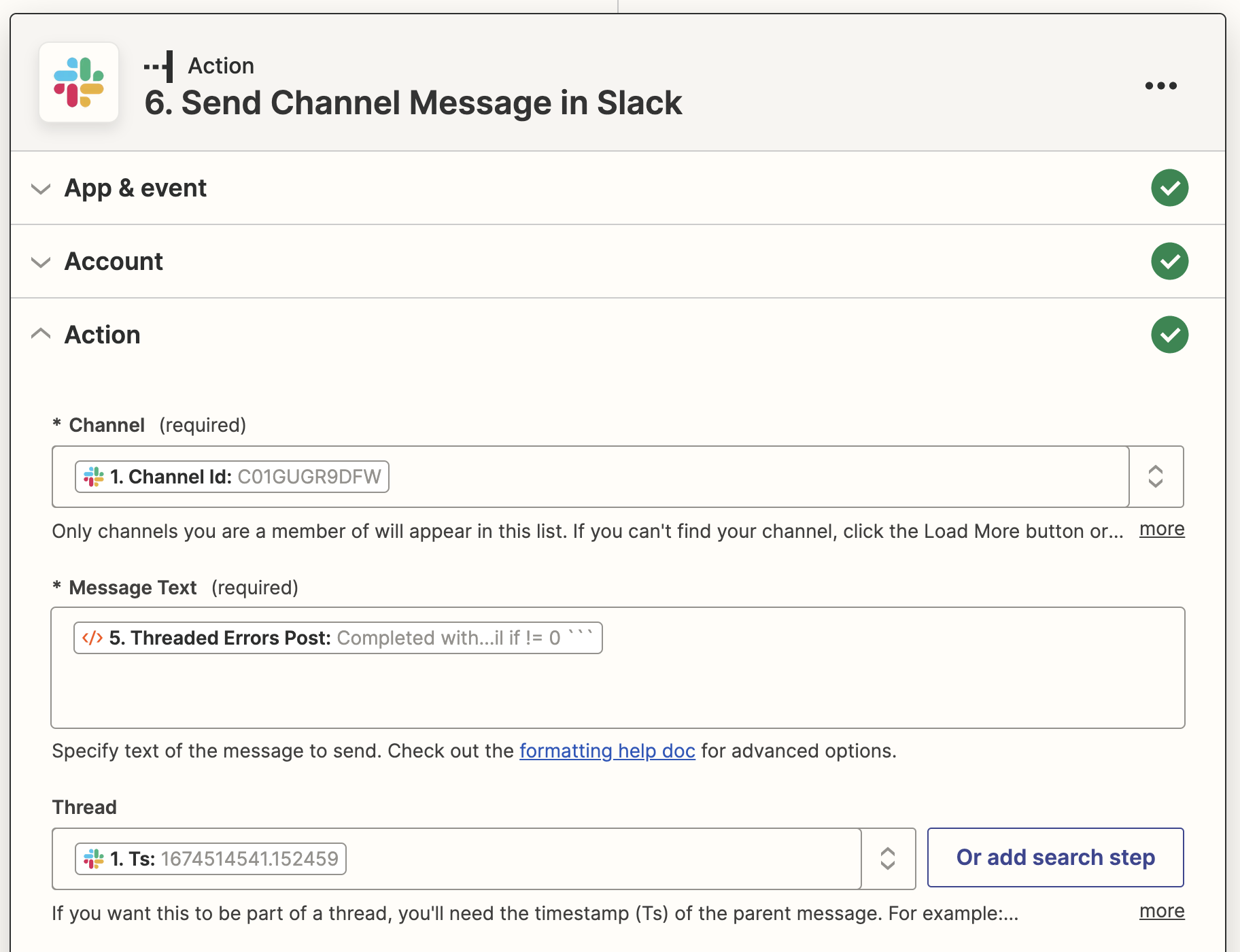This screenshot has width=1240, height=952.
Task: Click the Slack icon inside the Ts thread pill
Action: click(x=92, y=859)
